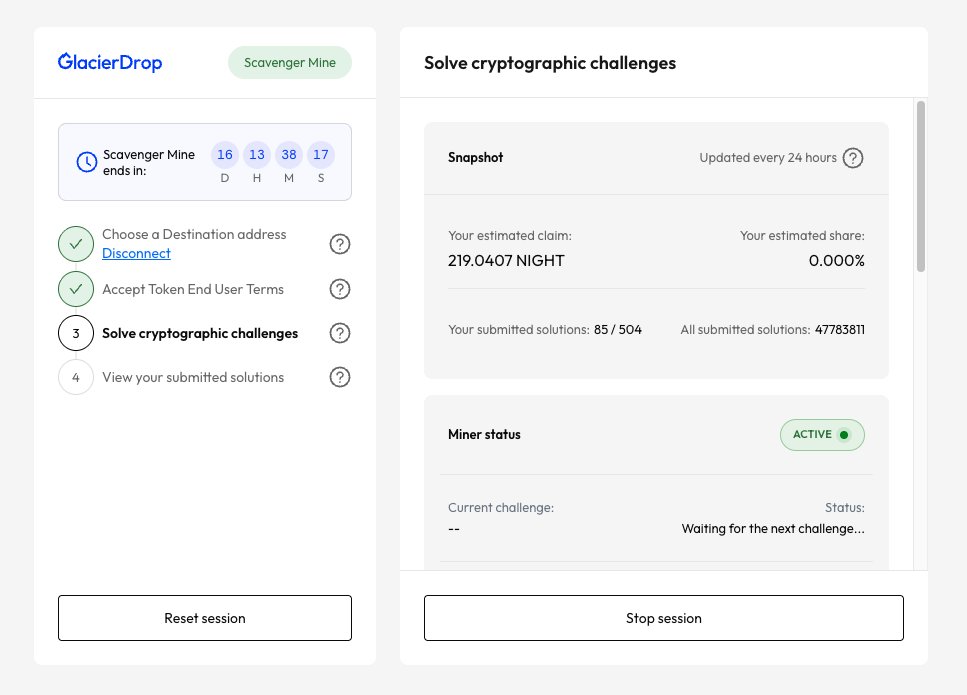Click the ACTIVE miner status badge
Image resolution: width=967 pixels, height=695 pixels.
click(x=822, y=435)
